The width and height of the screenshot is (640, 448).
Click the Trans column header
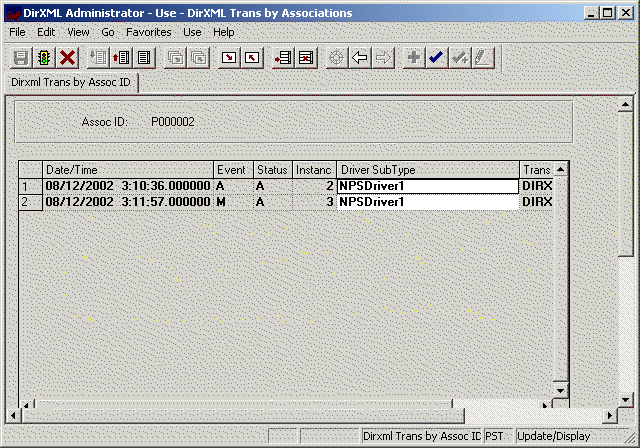click(536, 170)
